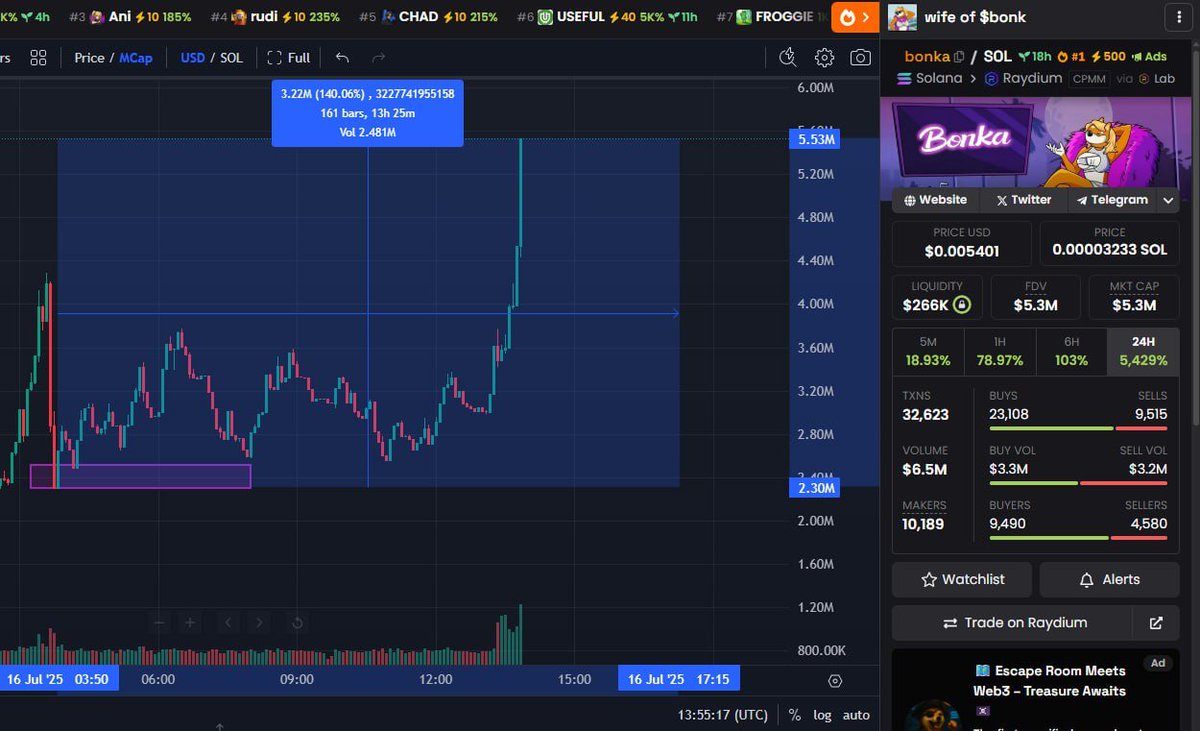Click the Solana chain link
The width and height of the screenshot is (1200, 731).
[x=930, y=78]
